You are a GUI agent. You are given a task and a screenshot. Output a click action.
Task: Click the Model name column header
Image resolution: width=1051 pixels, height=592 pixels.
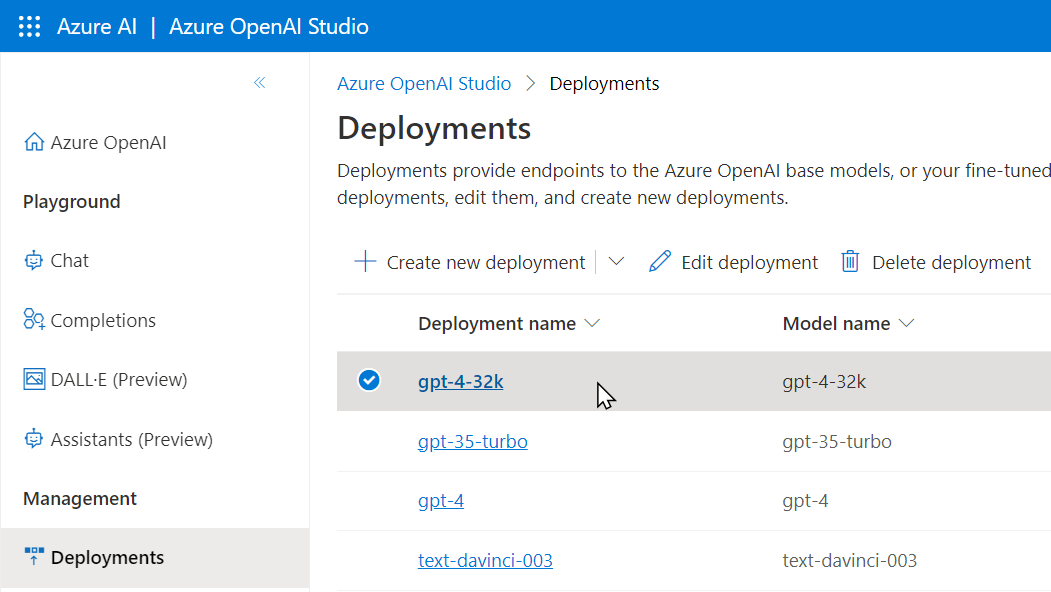pos(837,324)
